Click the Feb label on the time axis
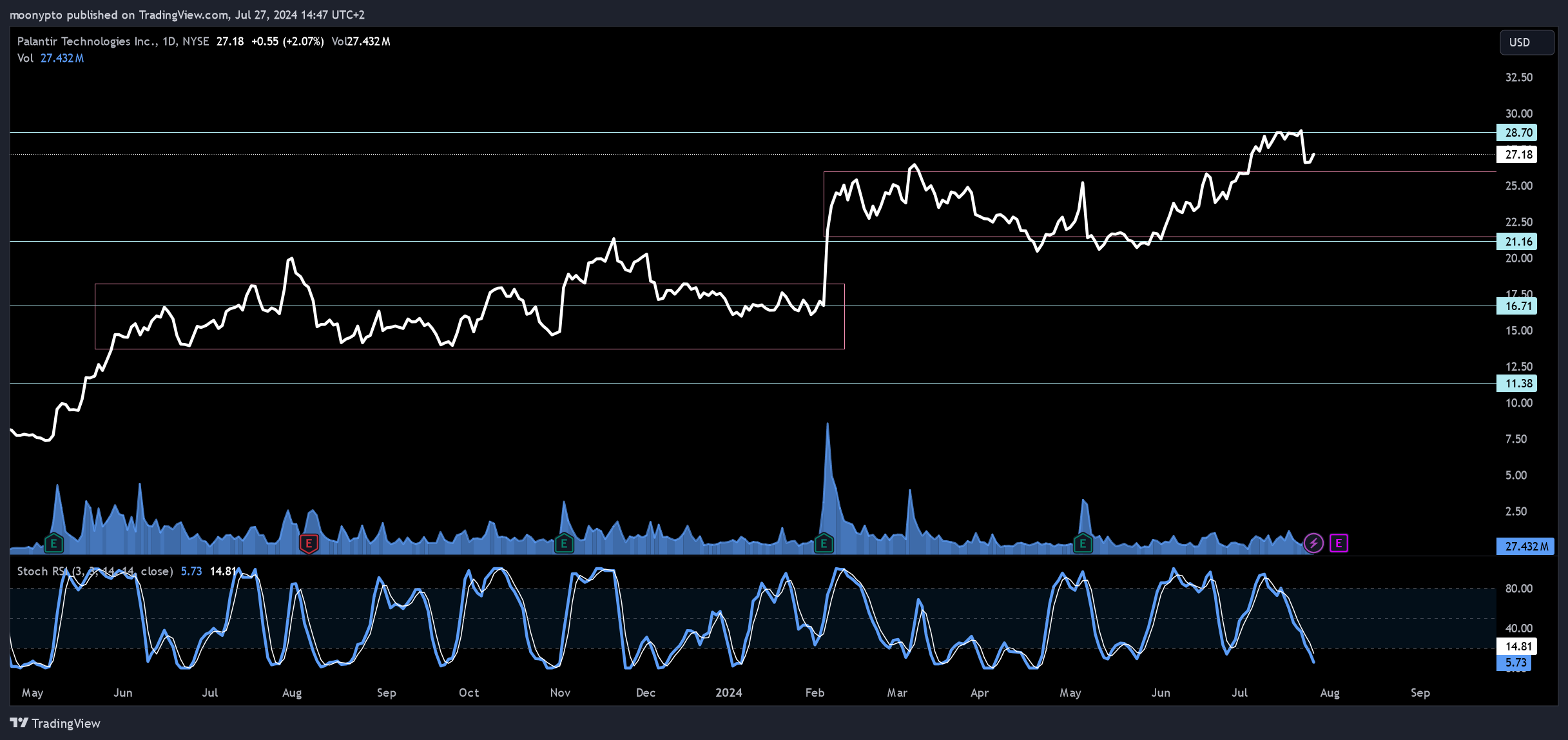The height and width of the screenshot is (740, 1568). coord(815,693)
